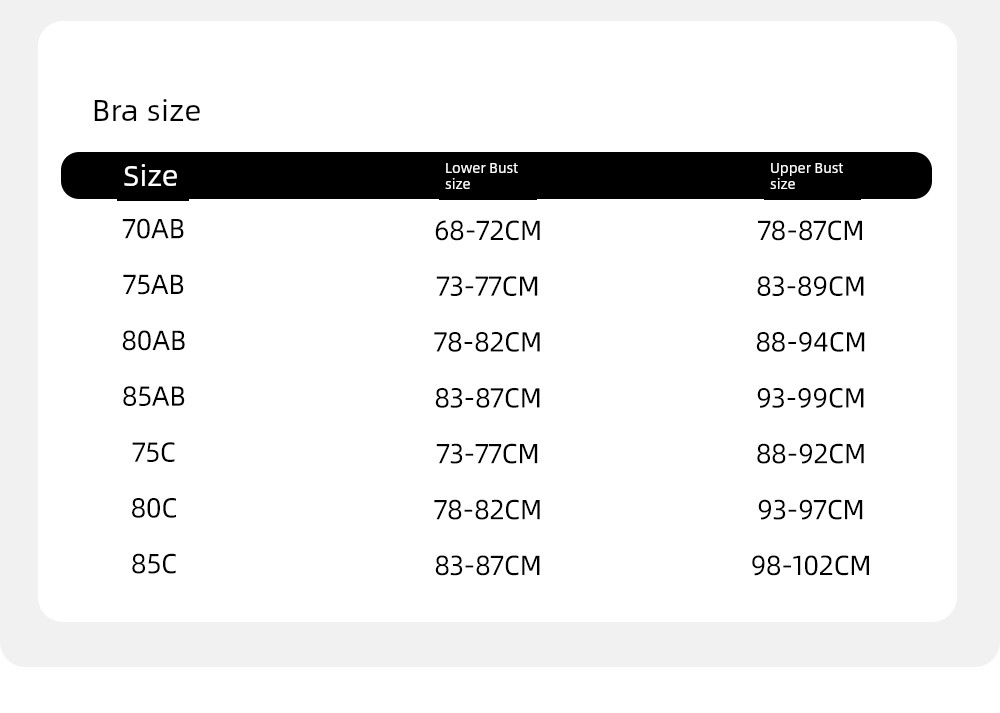1000x713 pixels.
Task: Select the 75C size label
Action: coord(153,453)
